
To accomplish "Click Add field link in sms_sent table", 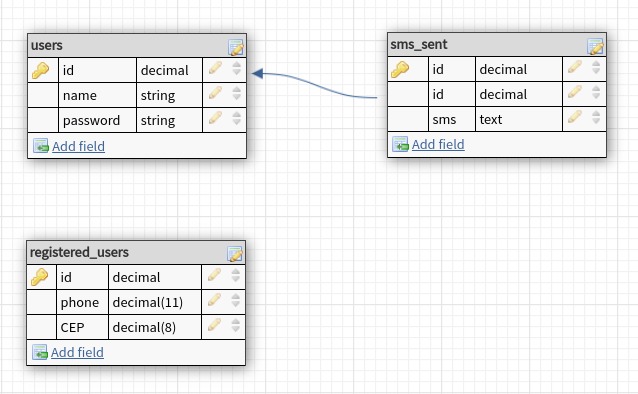I will point(438,144).
